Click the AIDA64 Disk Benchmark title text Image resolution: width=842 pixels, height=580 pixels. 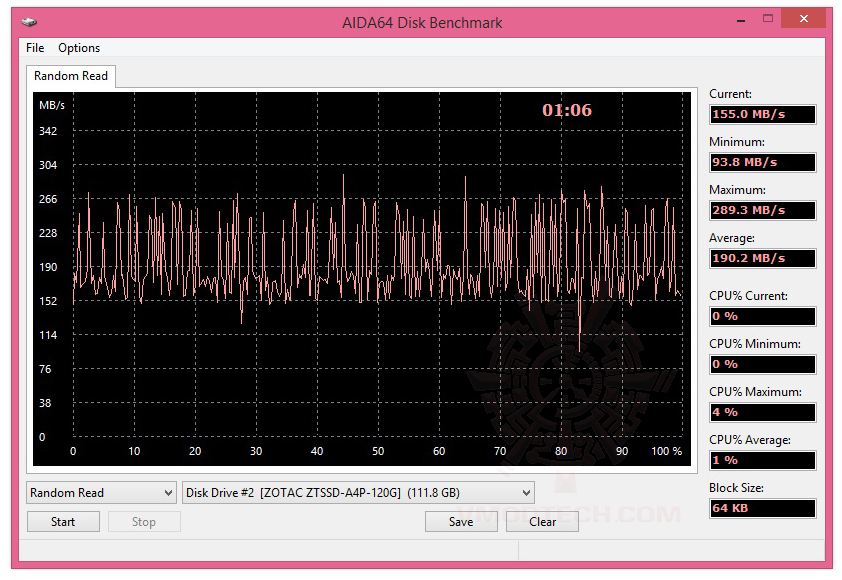pos(422,23)
